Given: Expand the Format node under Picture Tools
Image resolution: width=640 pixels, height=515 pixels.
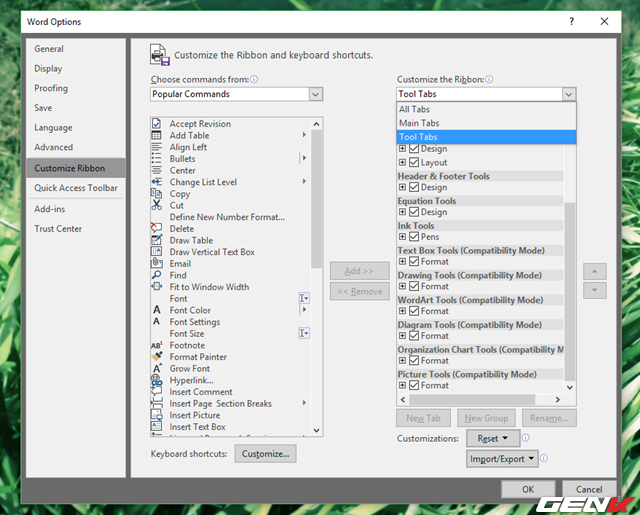Looking at the screenshot, I should (x=403, y=385).
